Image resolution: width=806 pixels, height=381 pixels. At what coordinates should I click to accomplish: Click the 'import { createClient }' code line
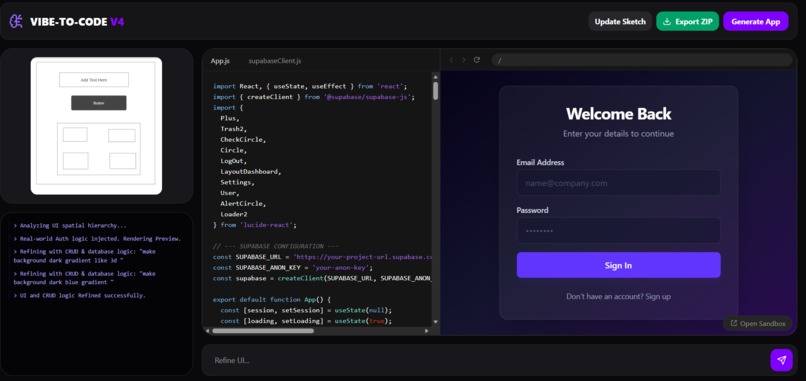(314, 97)
